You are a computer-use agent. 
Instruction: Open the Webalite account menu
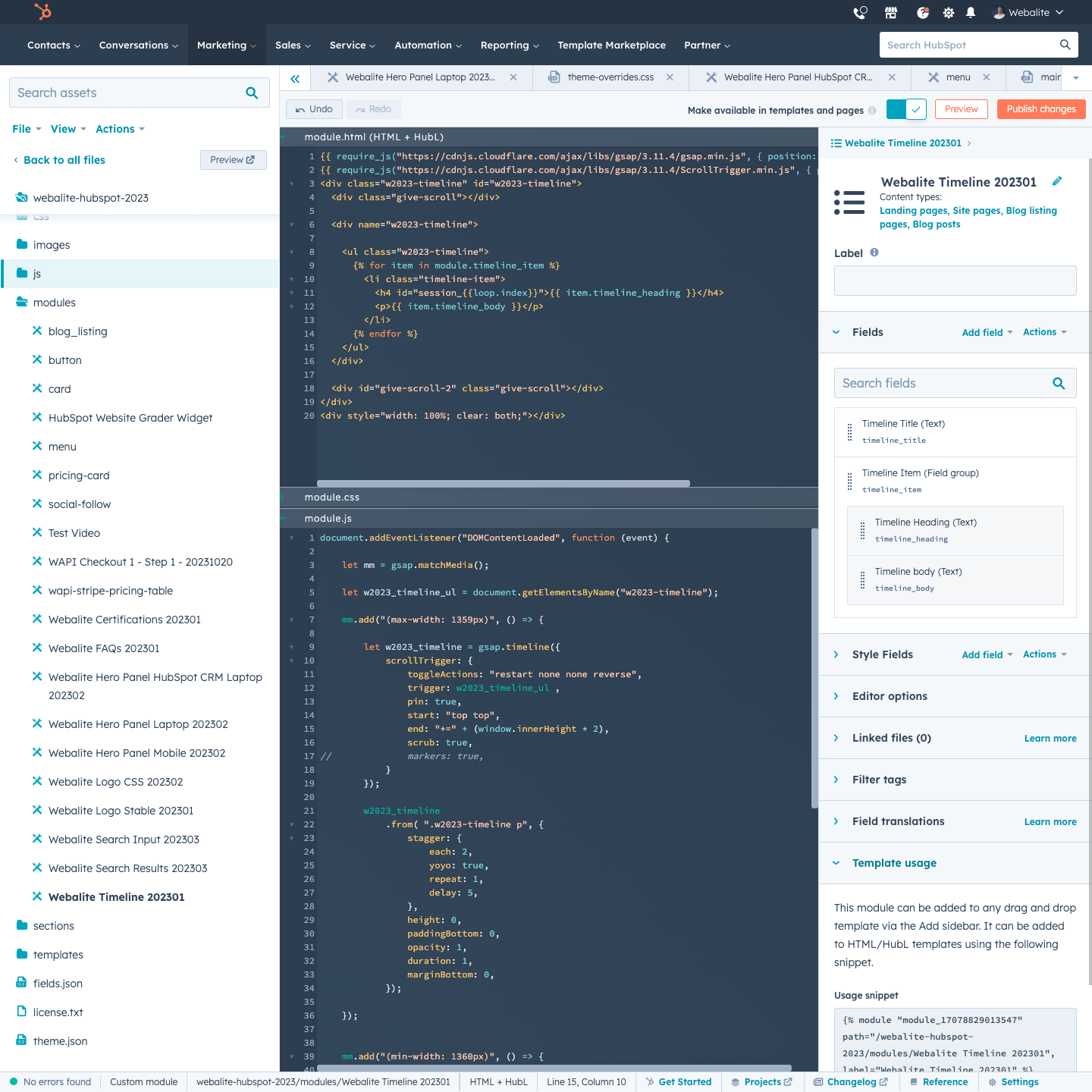pyautogui.click(x=1028, y=12)
